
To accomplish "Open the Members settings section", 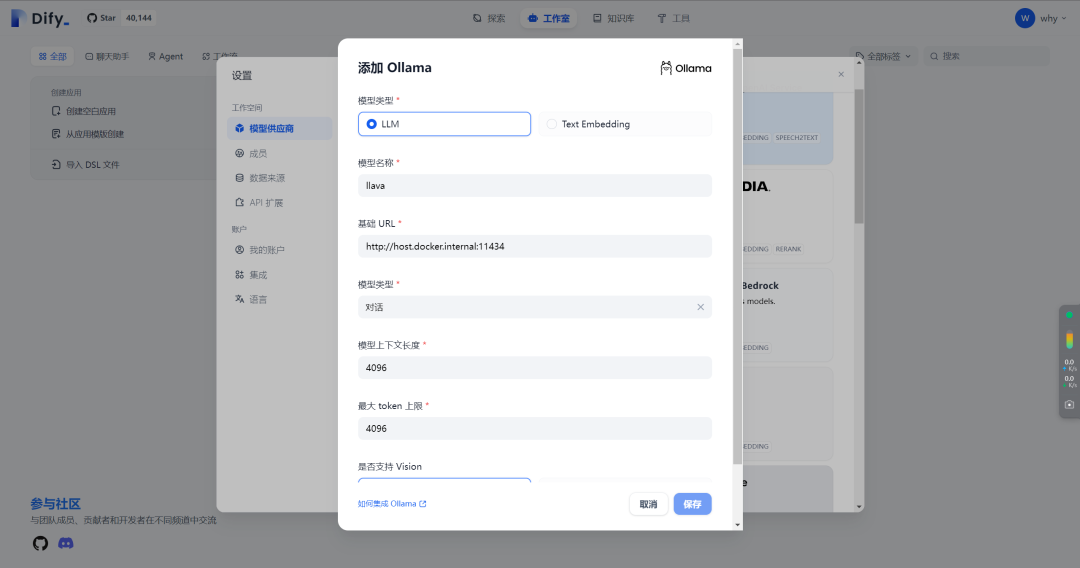I will [x=280, y=154].
